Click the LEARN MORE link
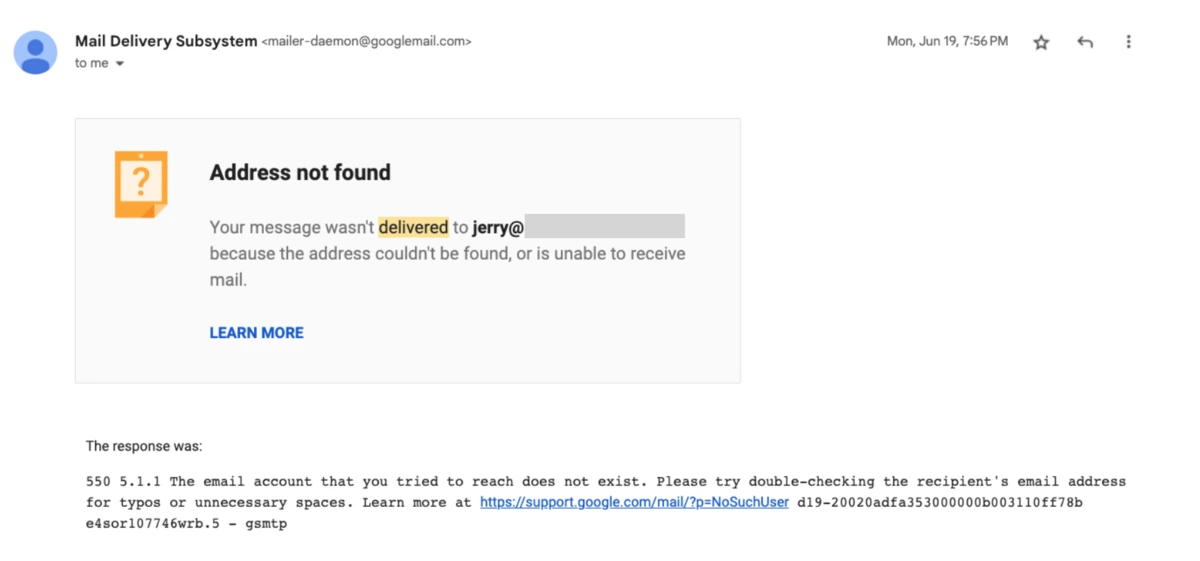This screenshot has height=561, width=1200. coord(256,333)
